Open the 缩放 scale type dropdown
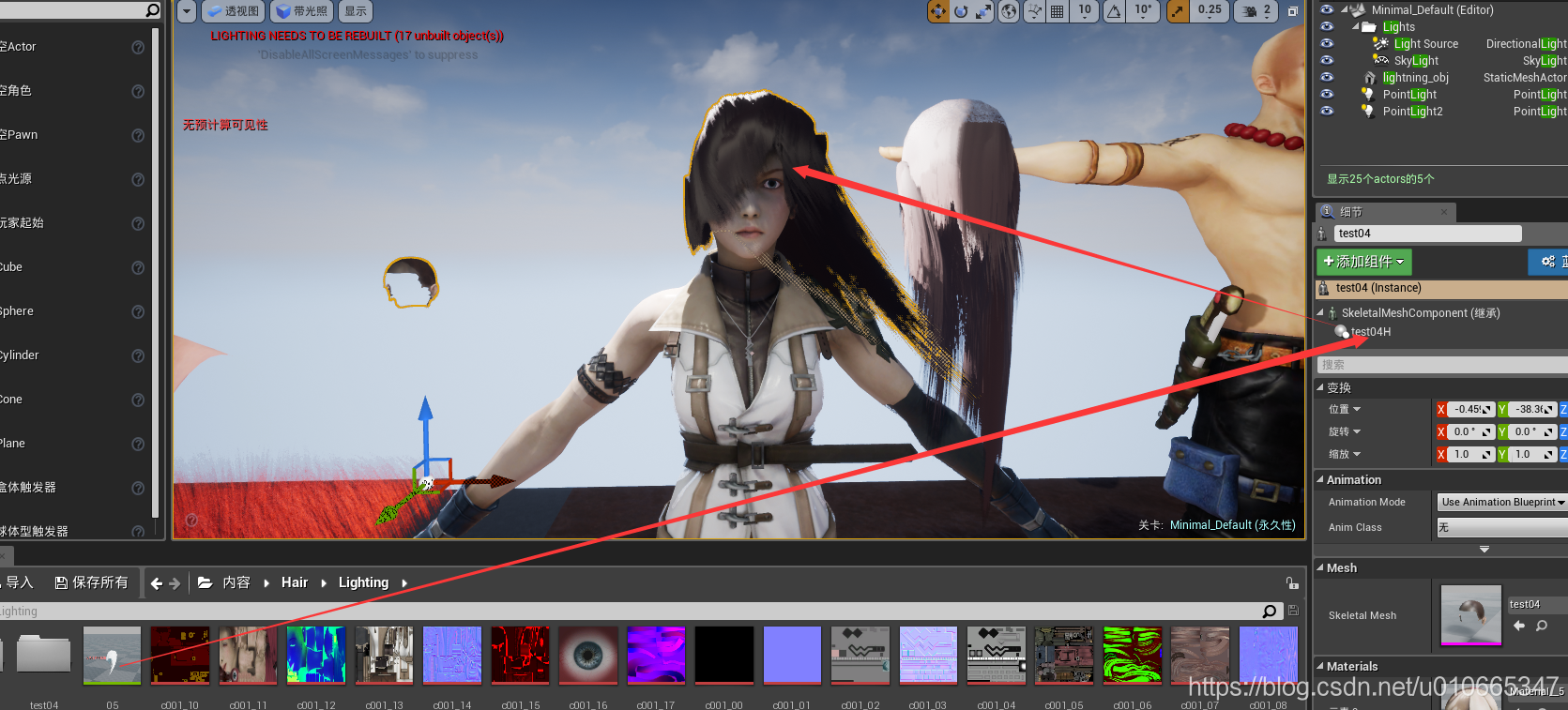The width and height of the screenshot is (1568, 710). pyautogui.click(x=1345, y=454)
